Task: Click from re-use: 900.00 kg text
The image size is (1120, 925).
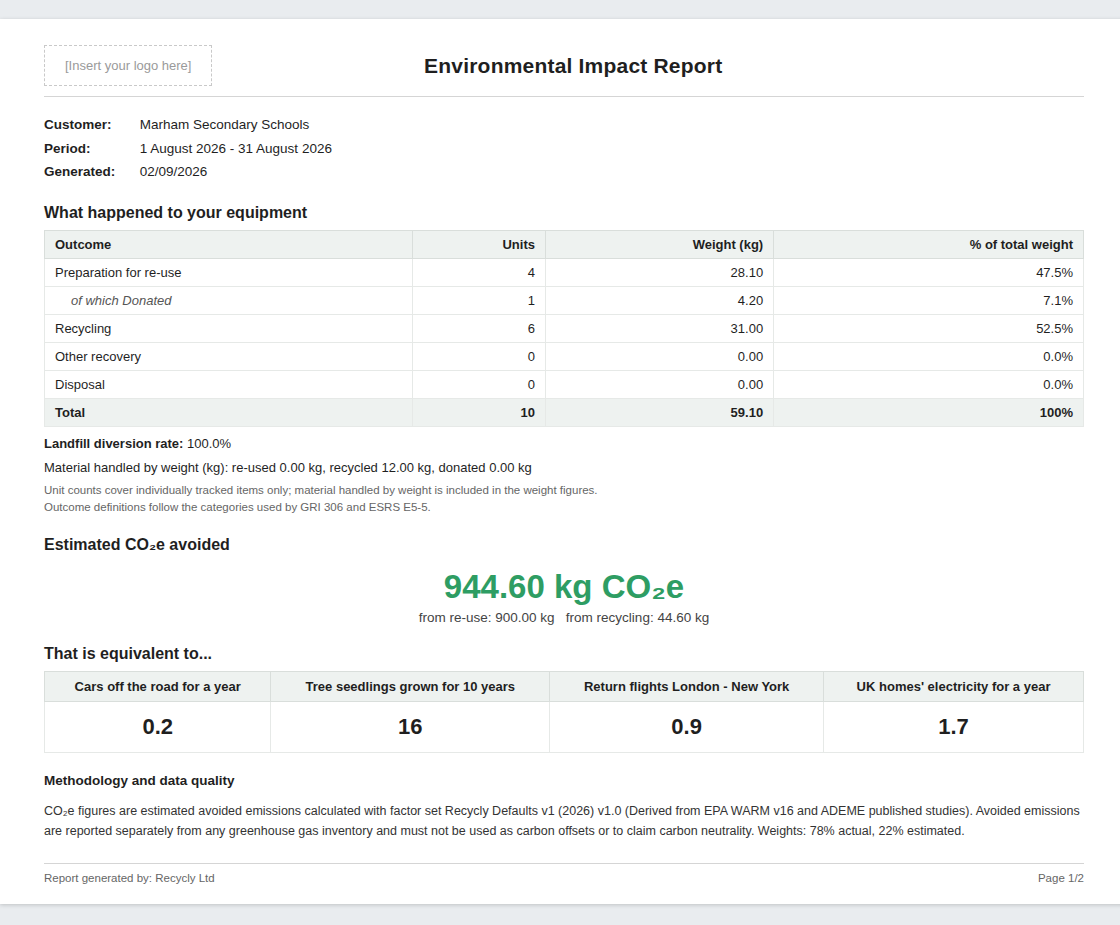Action: click(x=486, y=618)
